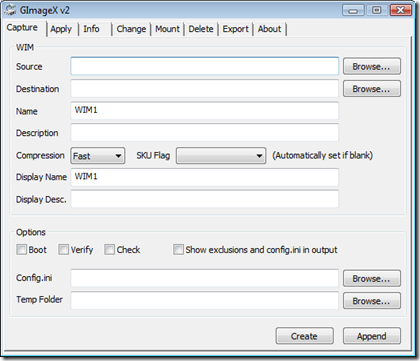Viewport: 420px width, 361px height.
Task: Close the GImageX window
Action: [x=400, y=10]
